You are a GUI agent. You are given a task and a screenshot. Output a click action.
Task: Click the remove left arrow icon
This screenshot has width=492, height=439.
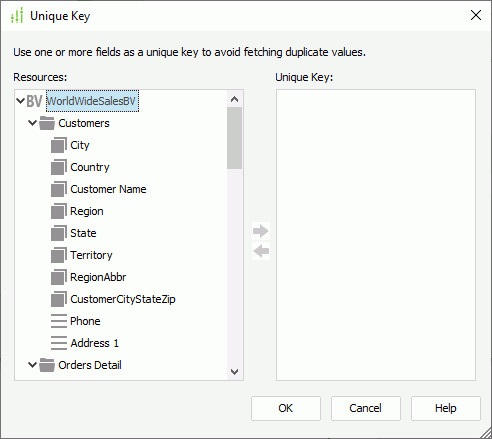point(261,251)
